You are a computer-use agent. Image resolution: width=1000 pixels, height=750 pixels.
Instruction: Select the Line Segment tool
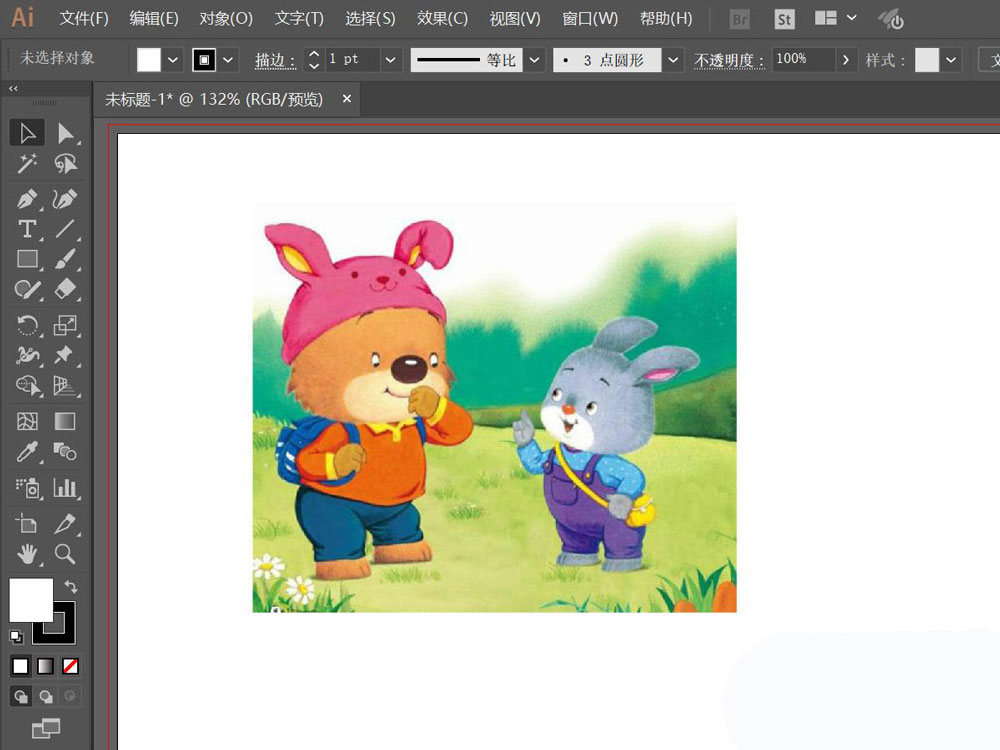[65, 229]
